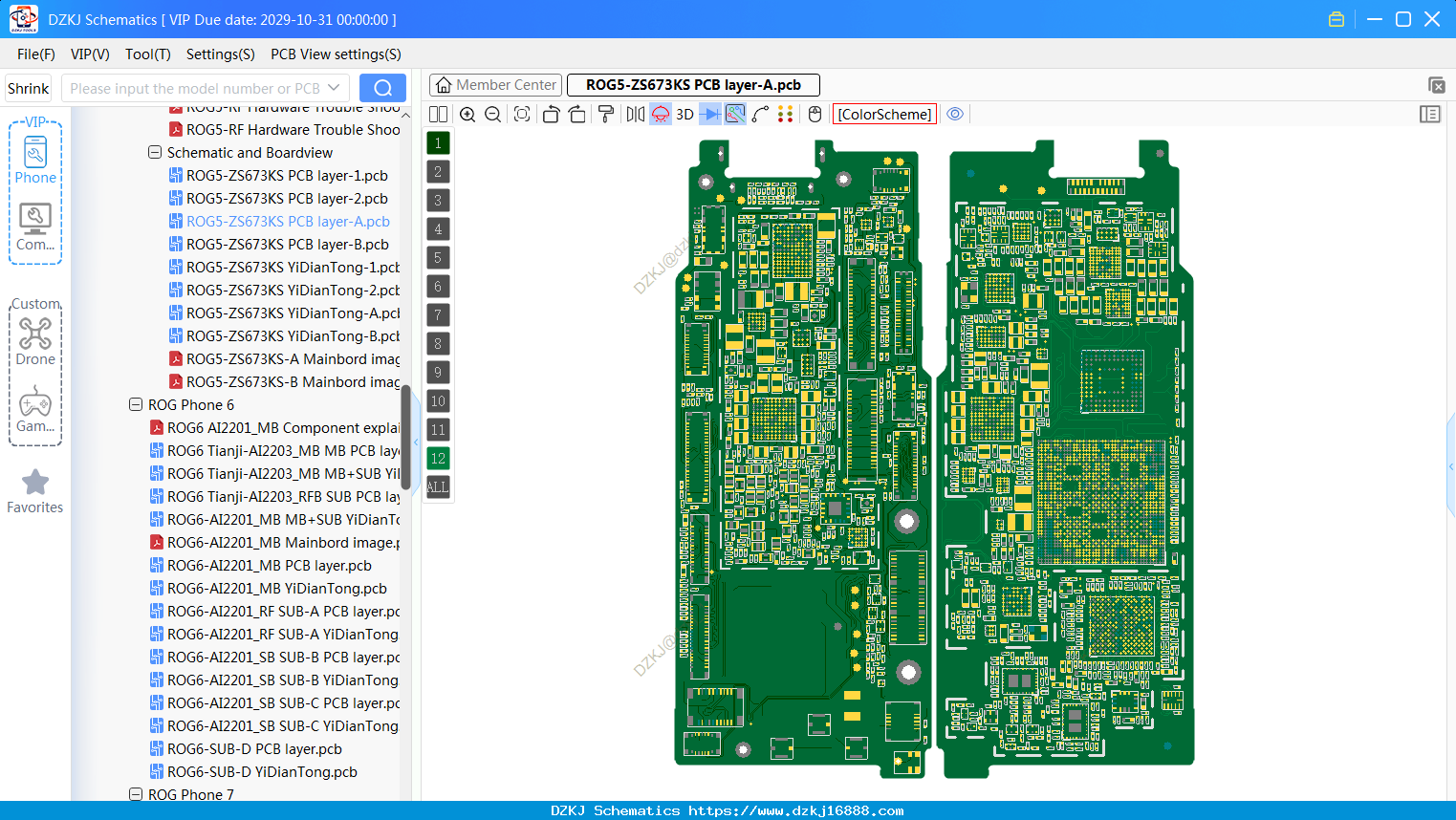Click the Shrink button
Image resolution: width=1456 pixels, height=820 pixels.
click(29, 88)
